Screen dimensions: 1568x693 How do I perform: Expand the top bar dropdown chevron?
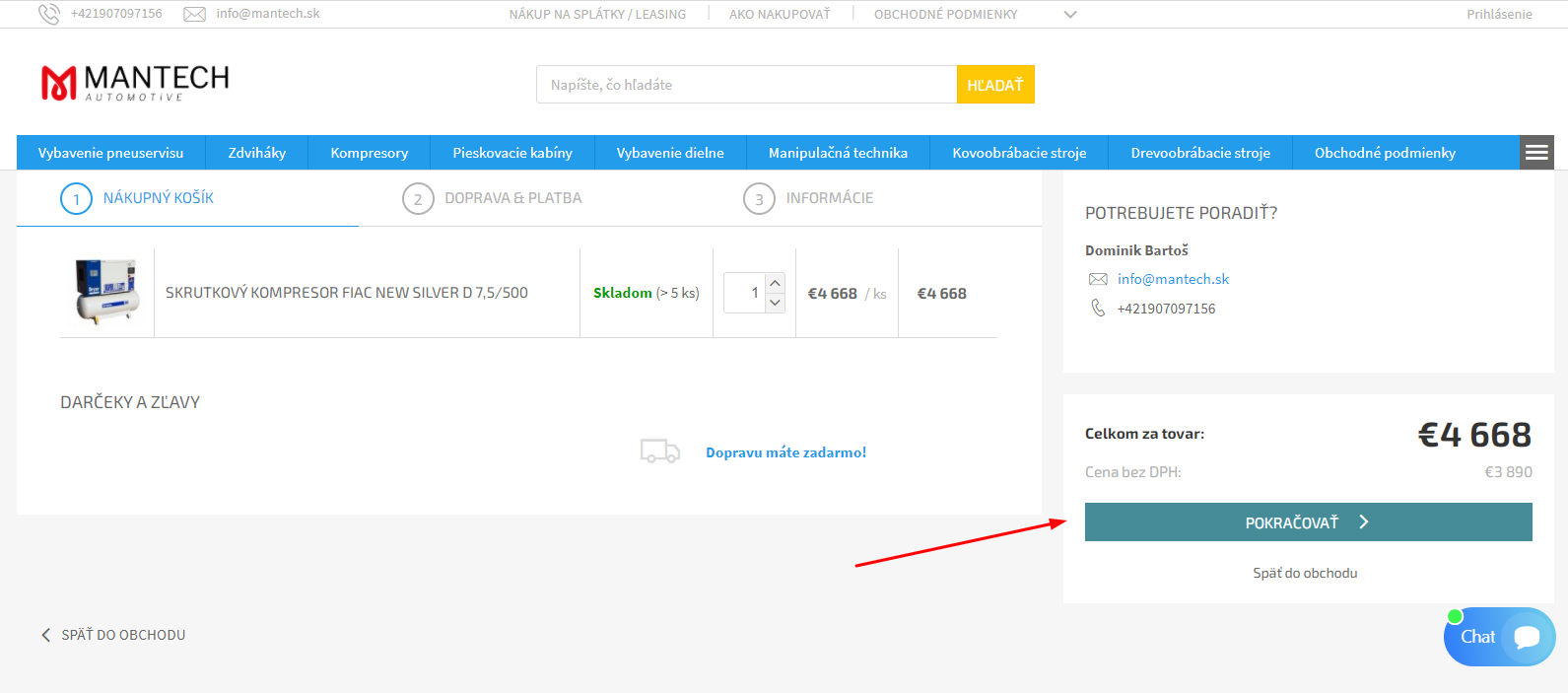tap(1070, 14)
